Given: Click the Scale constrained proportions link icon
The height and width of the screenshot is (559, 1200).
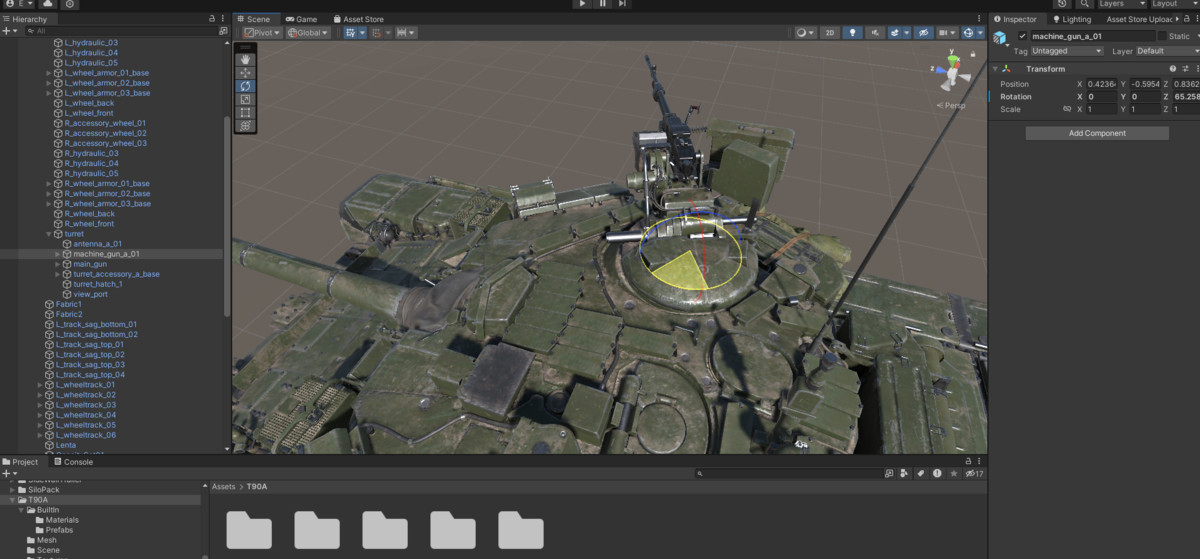Looking at the screenshot, I should [1066, 109].
